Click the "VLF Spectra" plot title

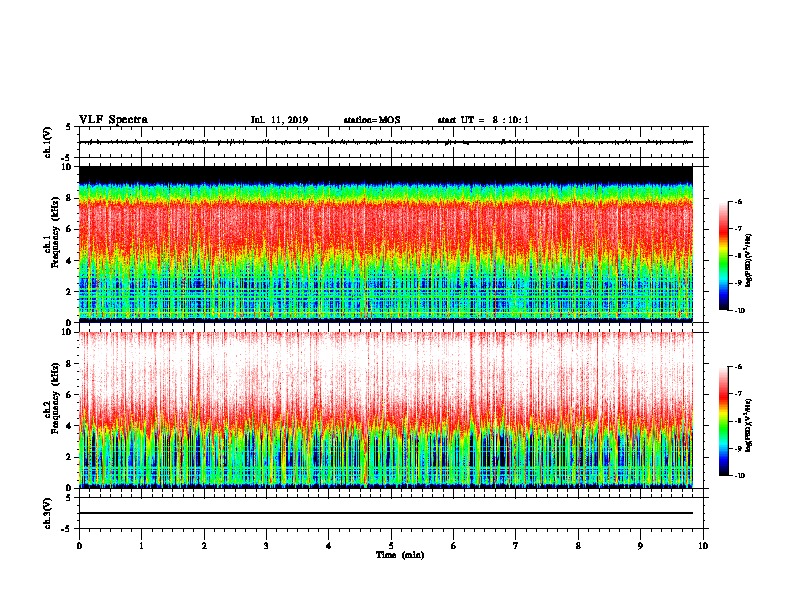click(x=113, y=120)
